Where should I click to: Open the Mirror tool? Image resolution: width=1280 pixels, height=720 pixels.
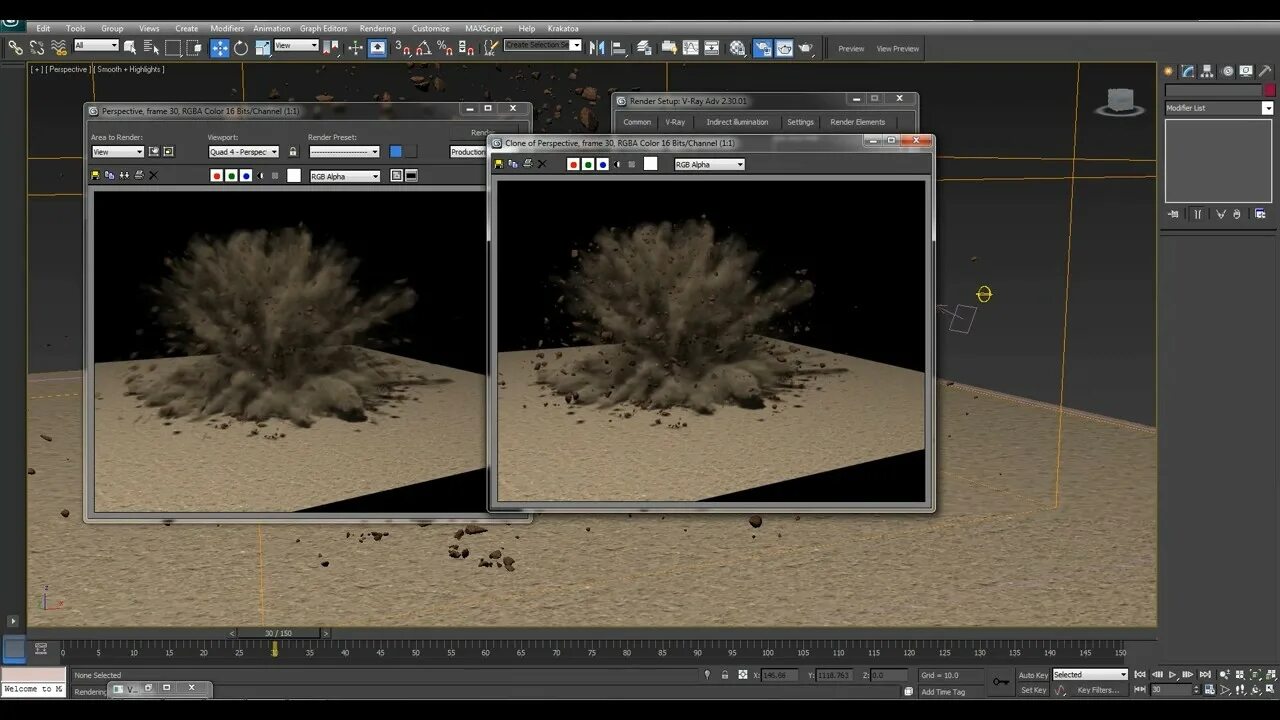point(597,48)
